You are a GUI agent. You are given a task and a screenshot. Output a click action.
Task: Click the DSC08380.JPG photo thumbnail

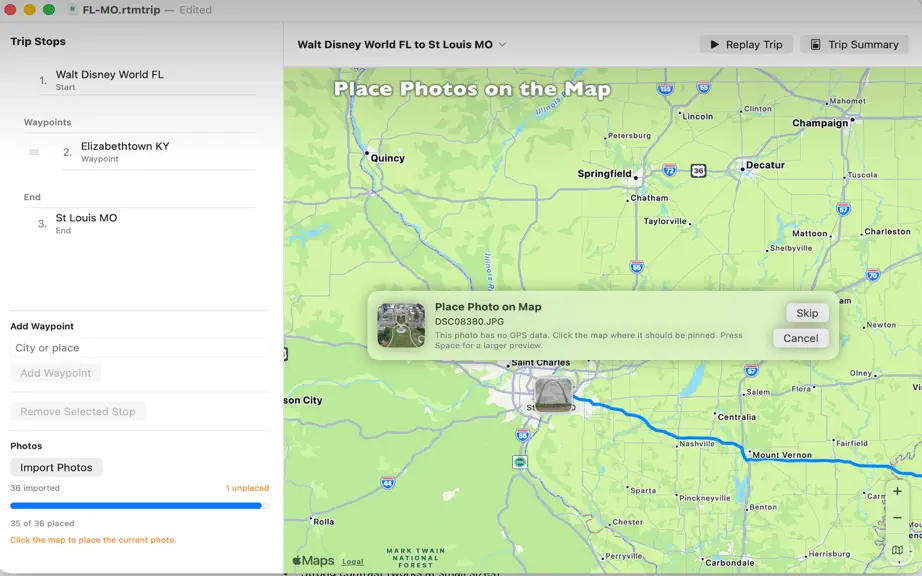[401, 326]
